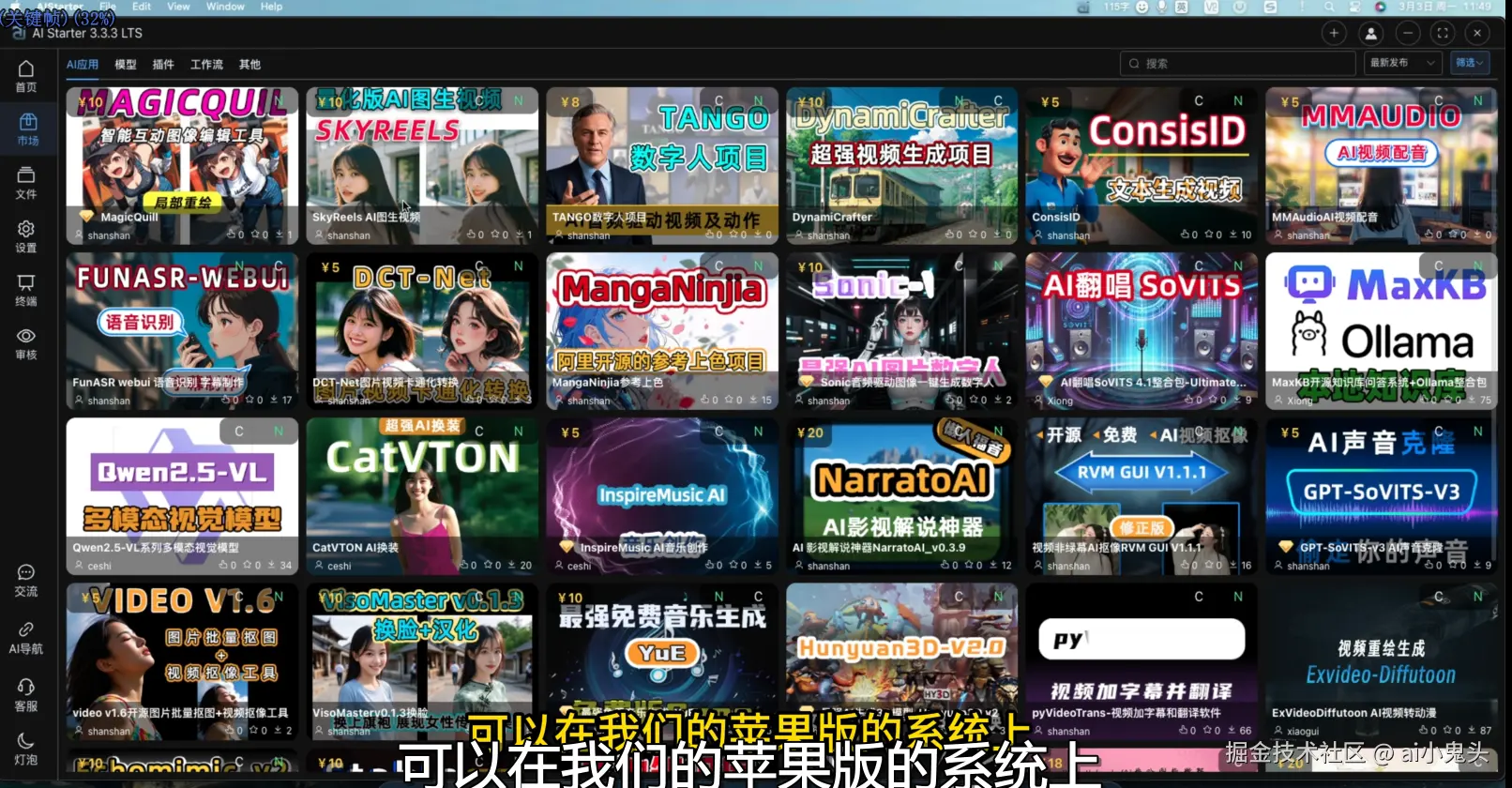
Task: Open the MMAudio AI视频配音 card
Action: click(1382, 166)
